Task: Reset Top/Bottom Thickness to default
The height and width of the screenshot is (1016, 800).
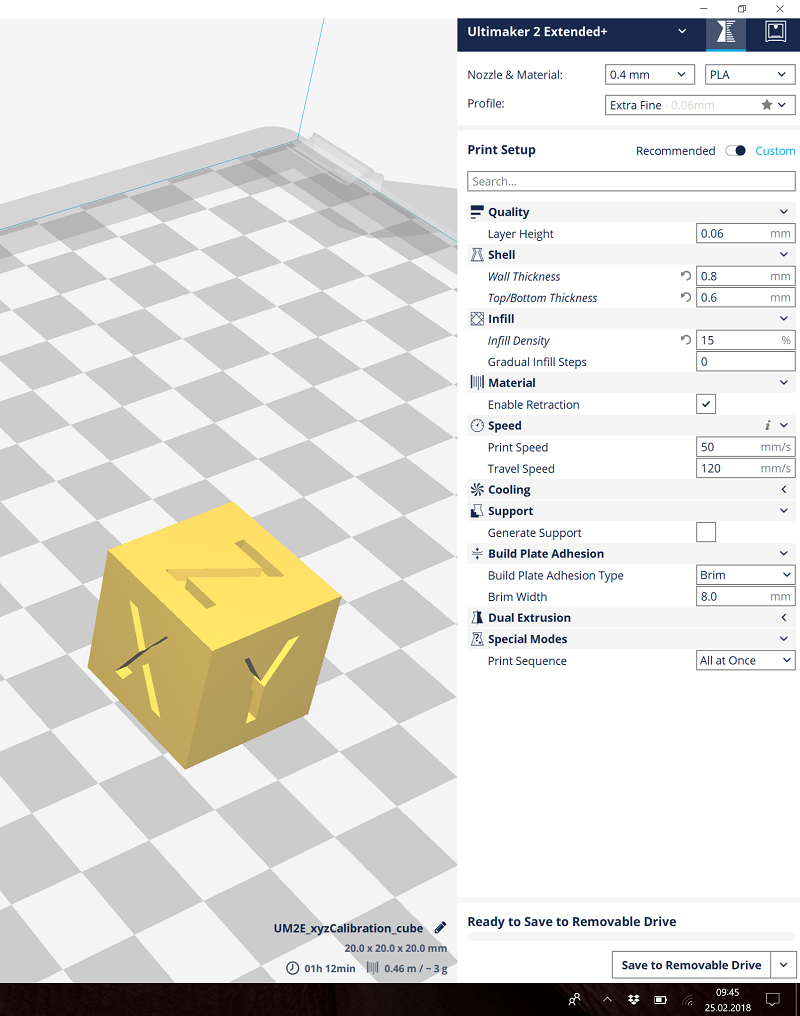Action: coord(685,297)
